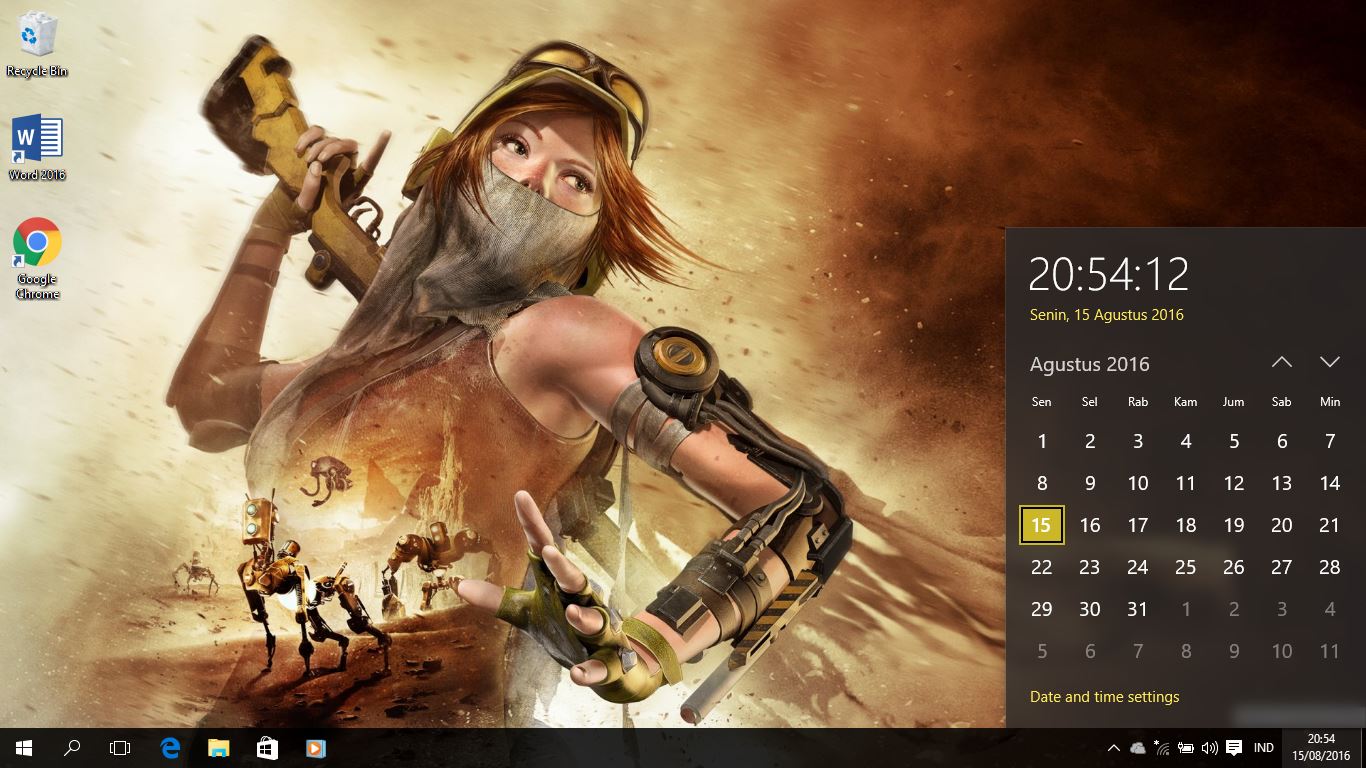Switch input language via IND indicator
1366x768 pixels.
[x=1264, y=748]
